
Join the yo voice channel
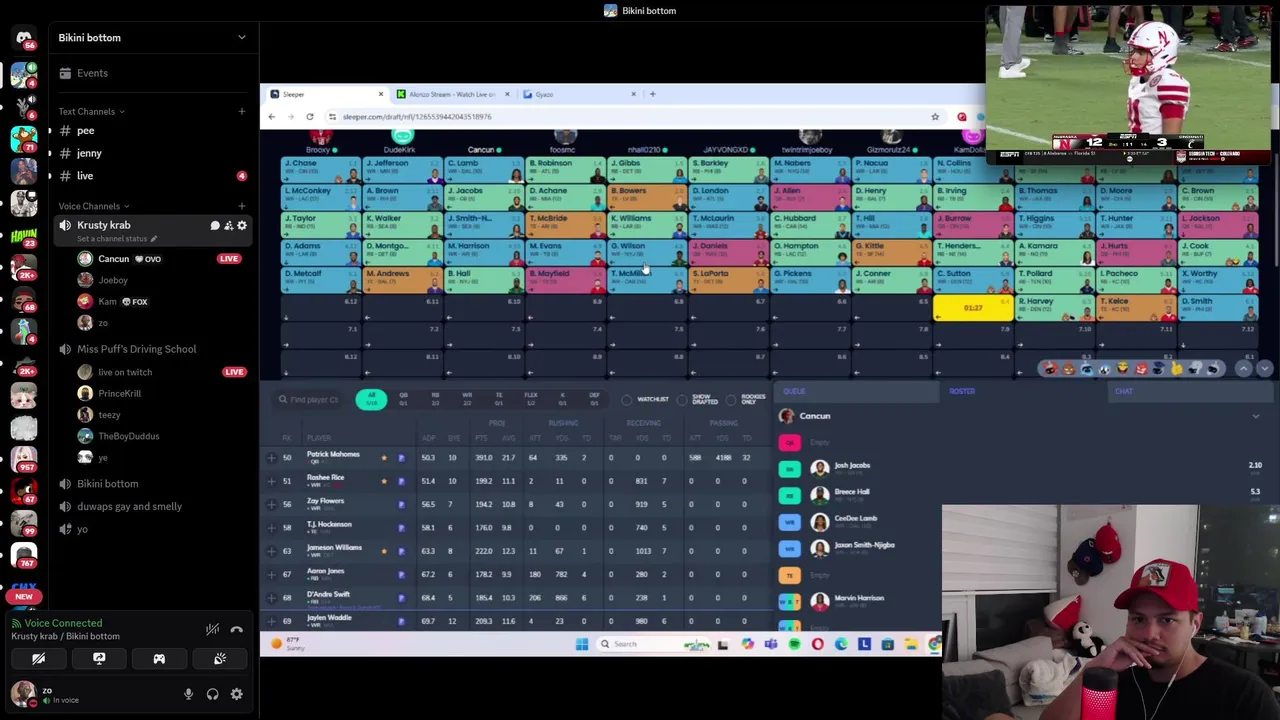tap(82, 529)
